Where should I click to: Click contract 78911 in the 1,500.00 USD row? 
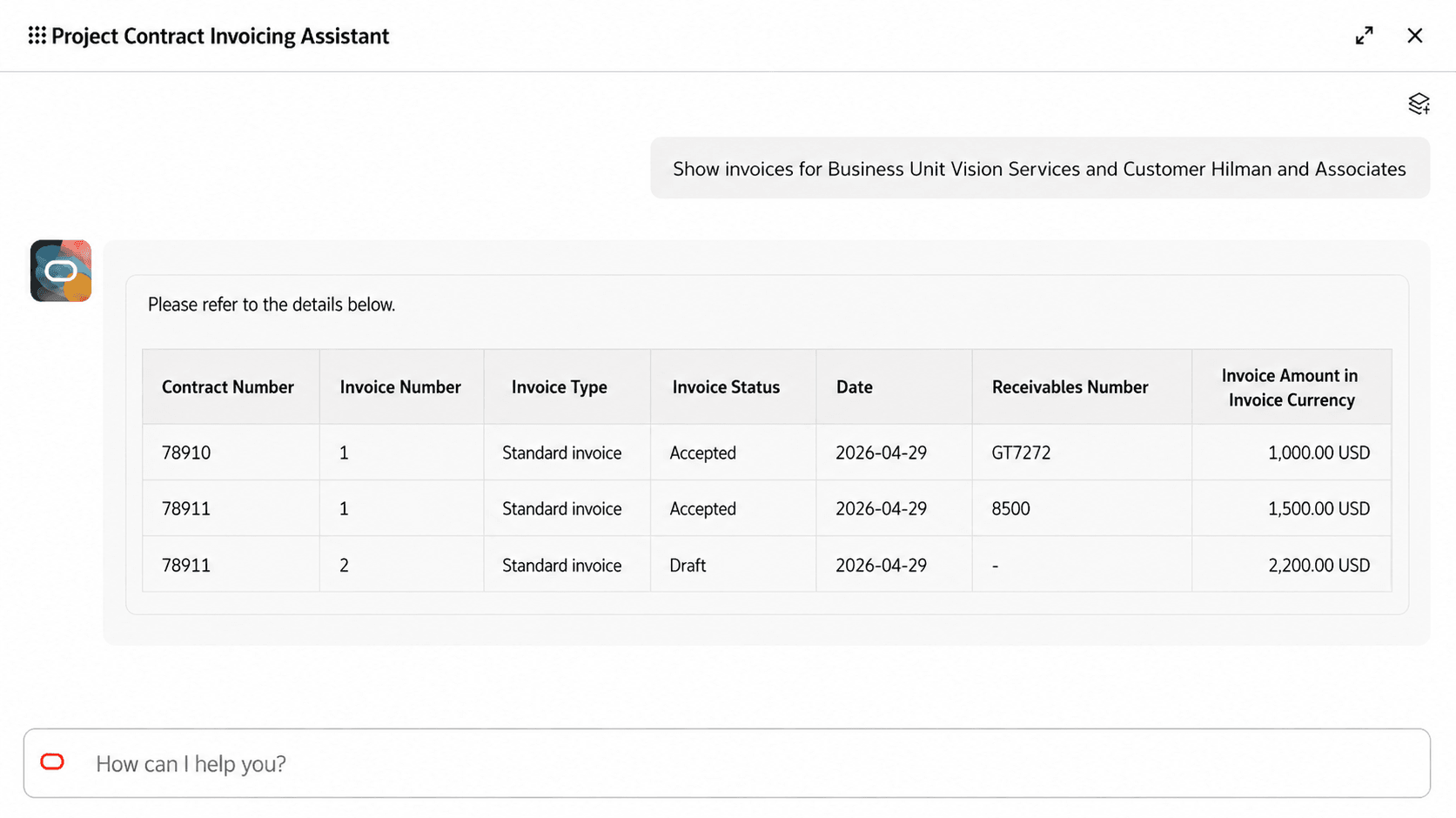point(186,508)
